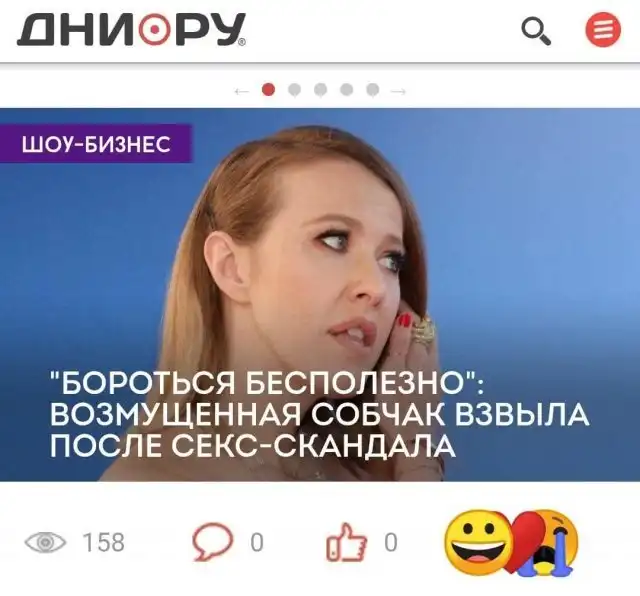Like the article with thumbs-up icon
The width and height of the screenshot is (640, 596).
[346, 543]
